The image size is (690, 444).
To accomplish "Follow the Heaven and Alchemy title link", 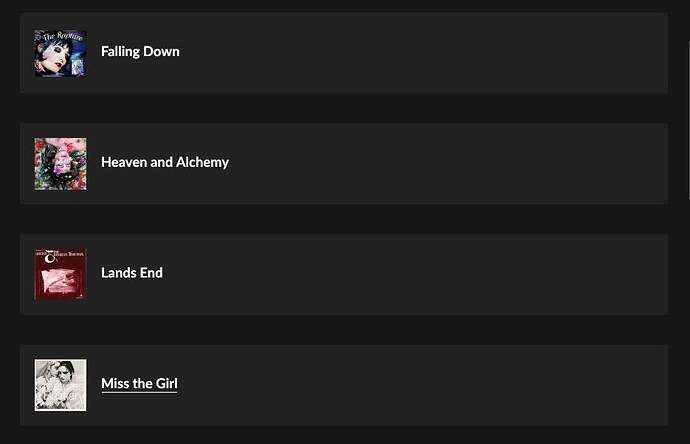I will point(165,162).
